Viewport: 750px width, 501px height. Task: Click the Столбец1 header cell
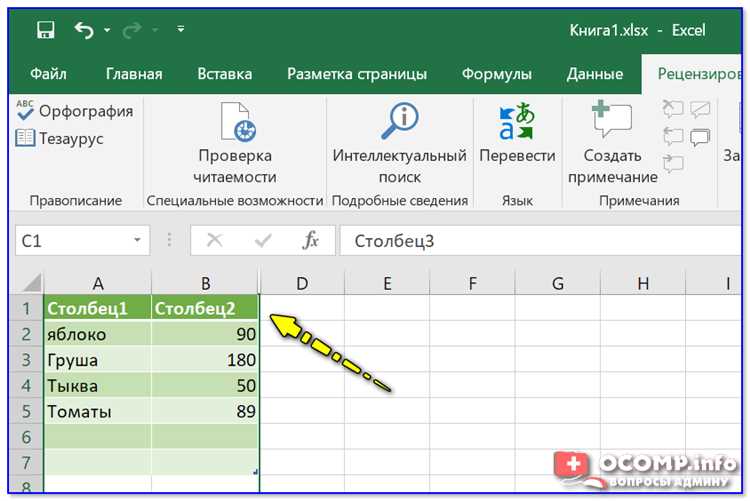click(x=98, y=308)
